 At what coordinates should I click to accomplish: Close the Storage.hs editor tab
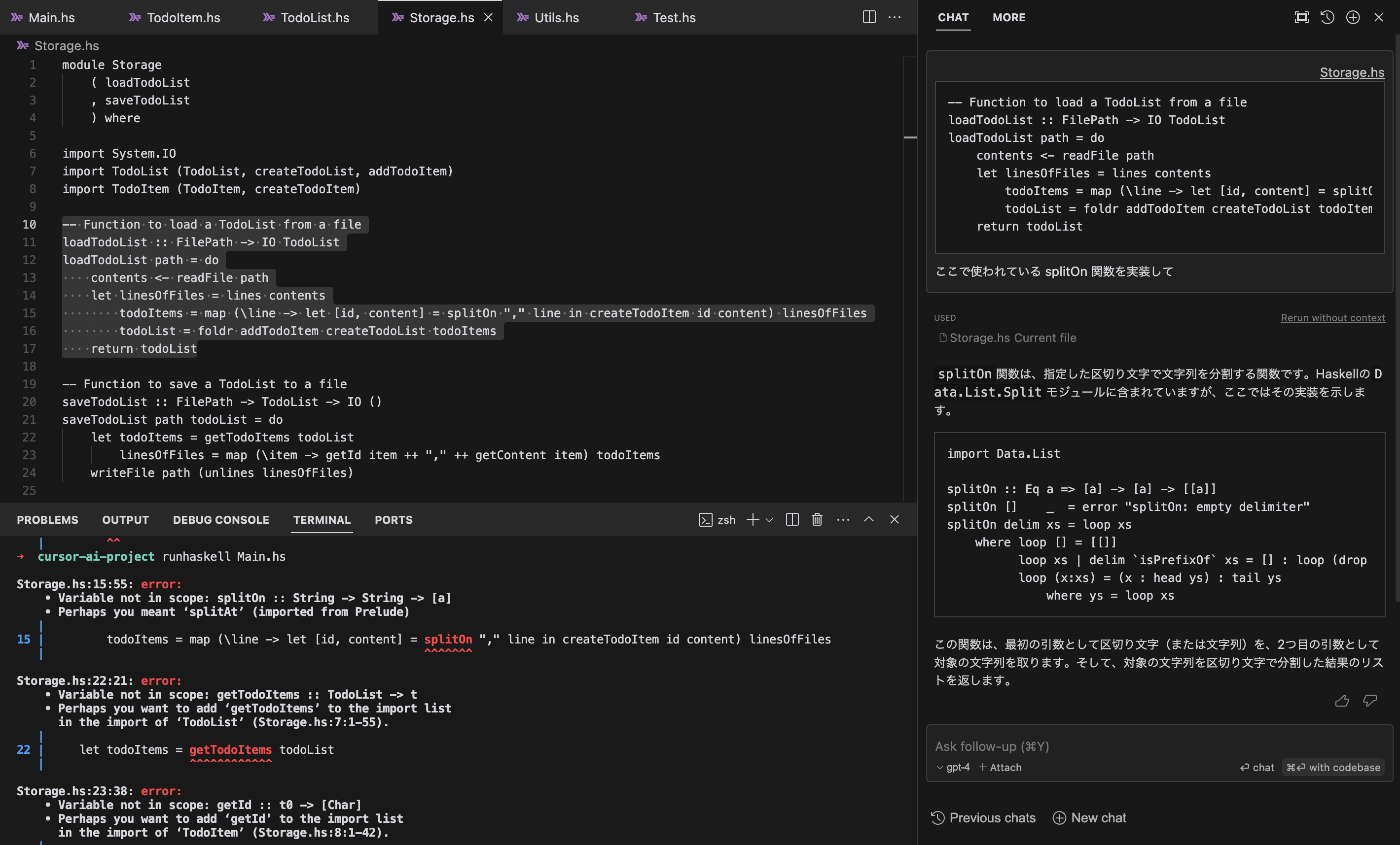coord(488,18)
